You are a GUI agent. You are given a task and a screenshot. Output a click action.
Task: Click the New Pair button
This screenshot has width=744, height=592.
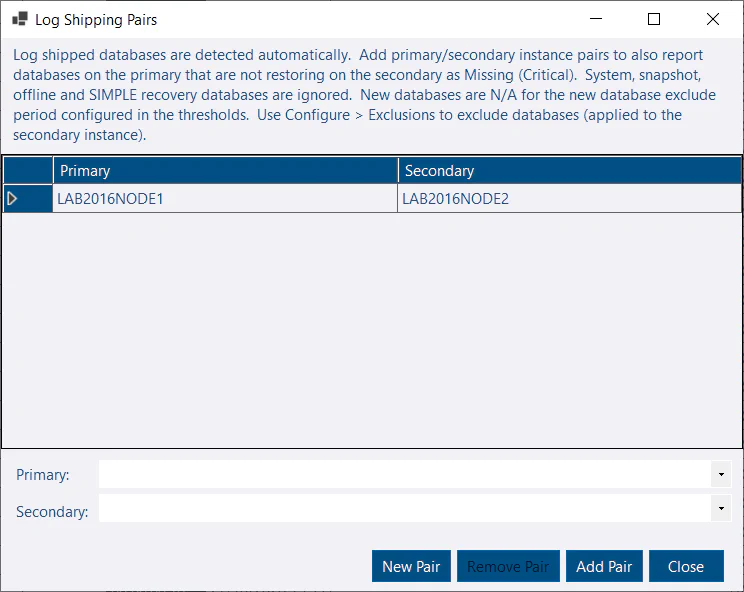click(411, 566)
